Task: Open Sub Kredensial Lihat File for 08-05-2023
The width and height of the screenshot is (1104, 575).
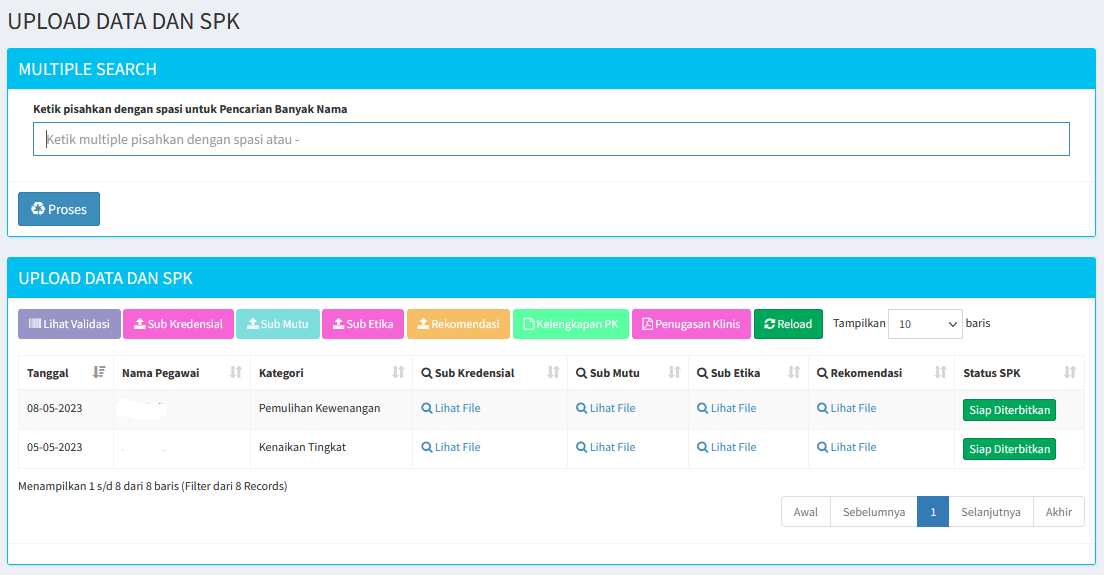Action: (451, 408)
